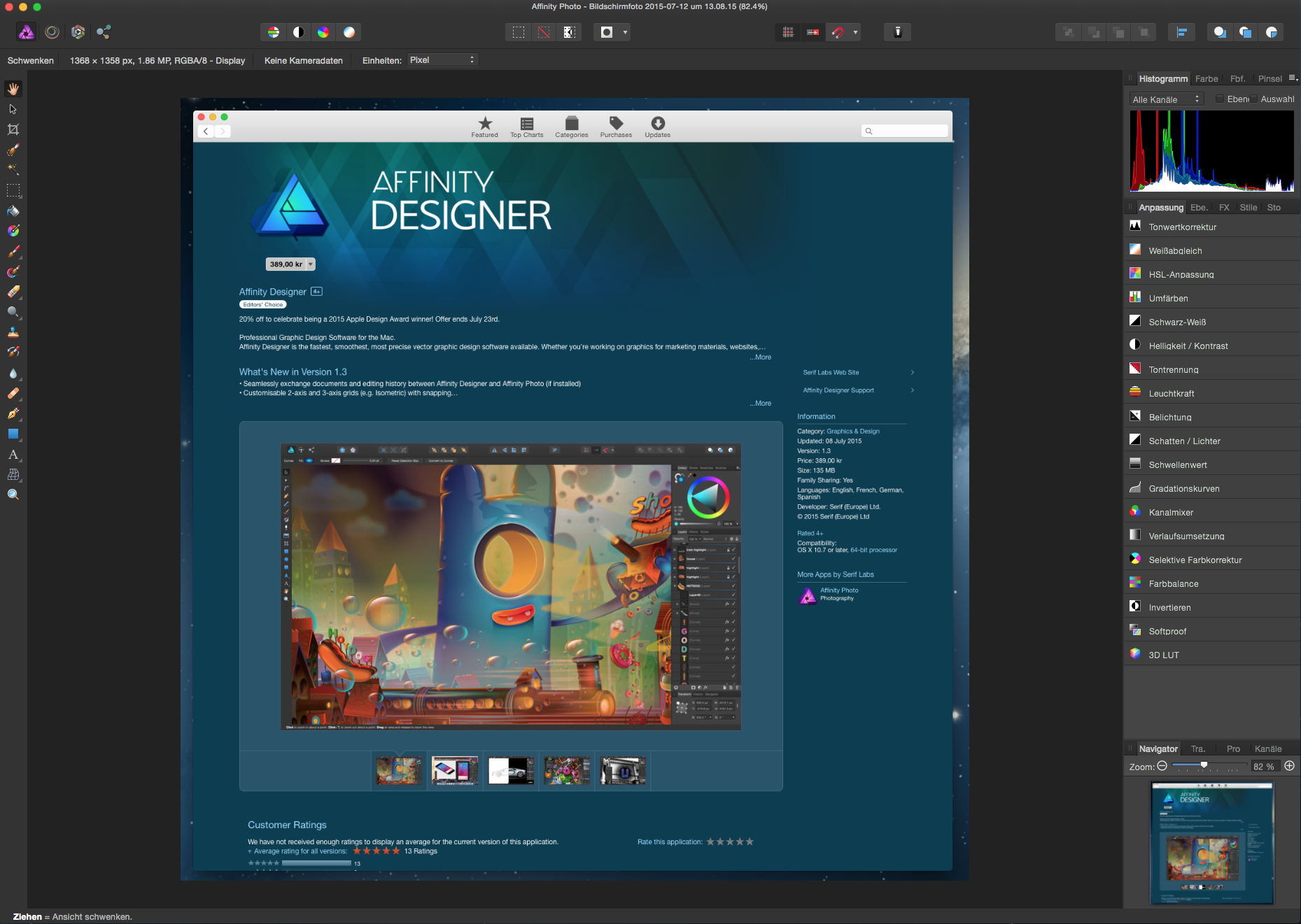Switch to the Develop persona icon

(78, 32)
